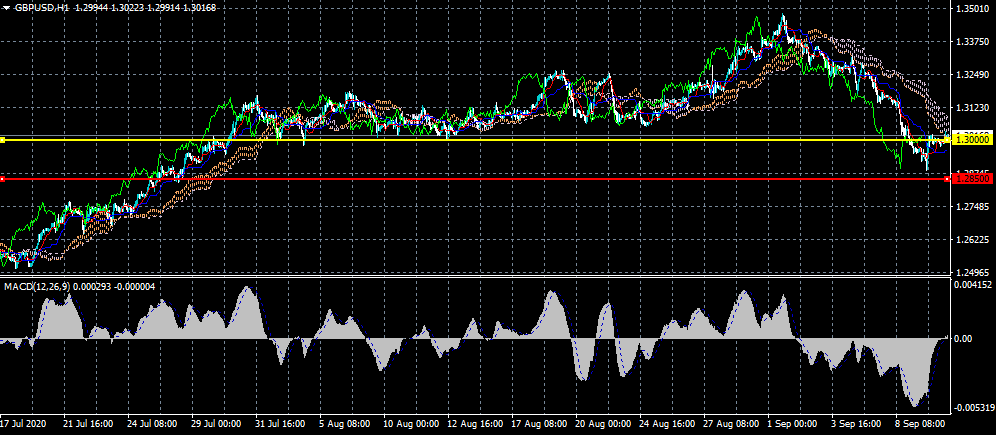The image size is (996, 435).
Task: Click the GBPUSD,H1 chart title text
Action: (x=42, y=7)
